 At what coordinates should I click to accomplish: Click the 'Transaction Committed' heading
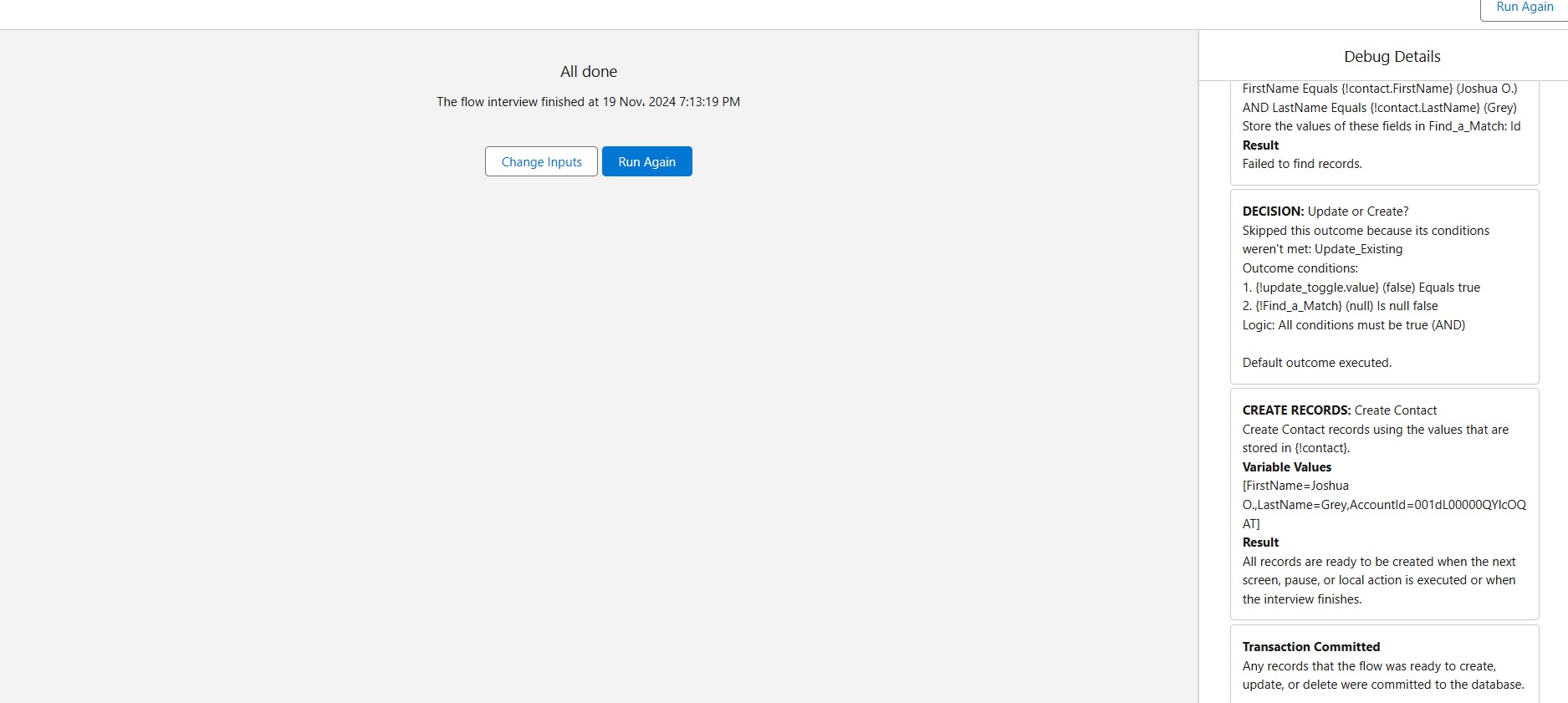pyautogui.click(x=1310, y=647)
